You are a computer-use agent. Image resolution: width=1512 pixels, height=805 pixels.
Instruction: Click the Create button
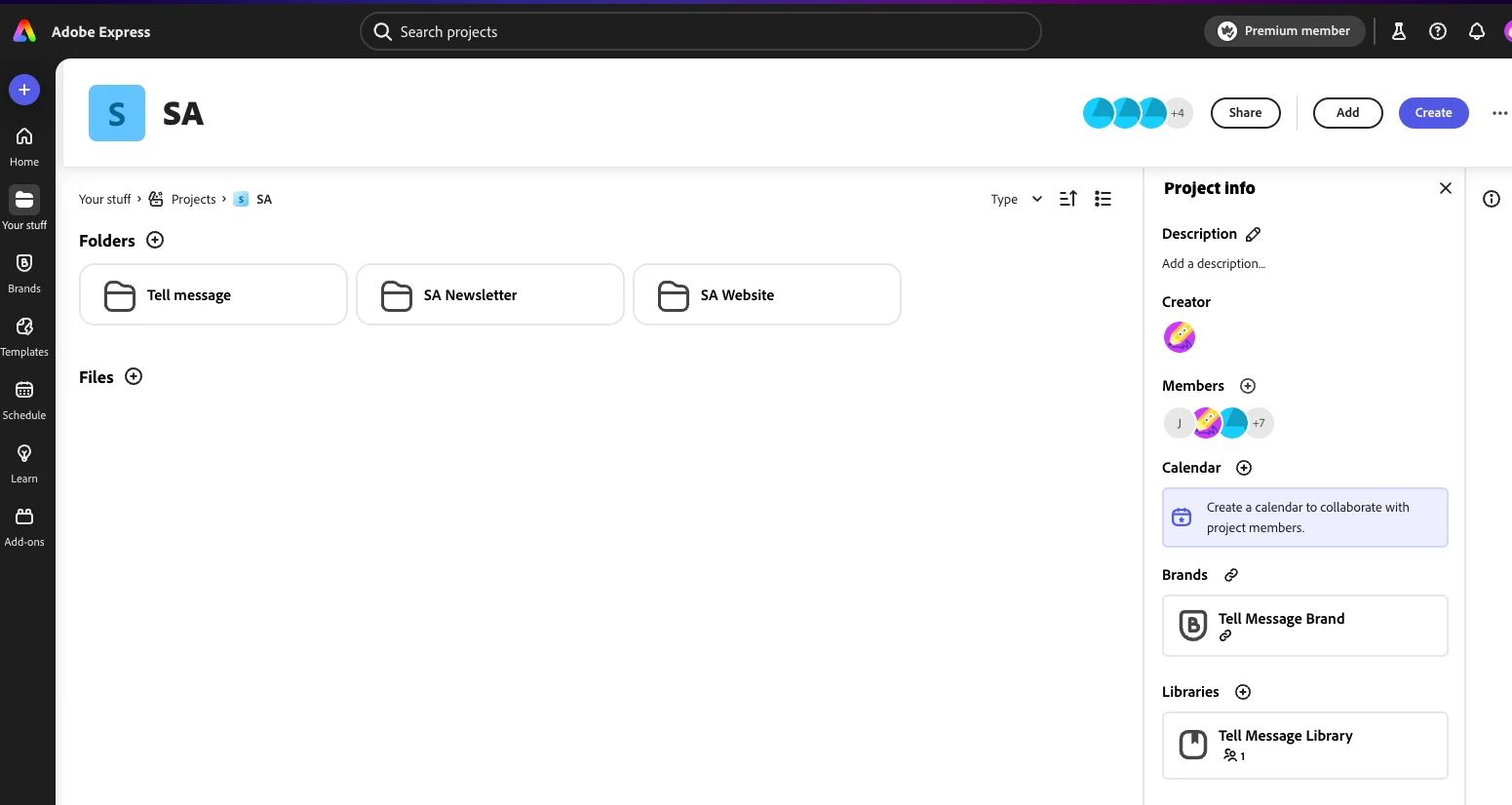(x=1434, y=113)
